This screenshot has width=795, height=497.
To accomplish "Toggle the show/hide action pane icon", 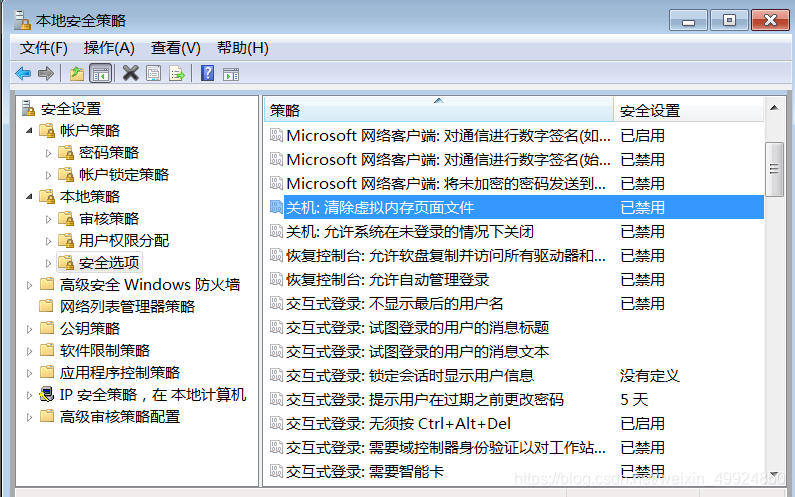I will coord(231,73).
